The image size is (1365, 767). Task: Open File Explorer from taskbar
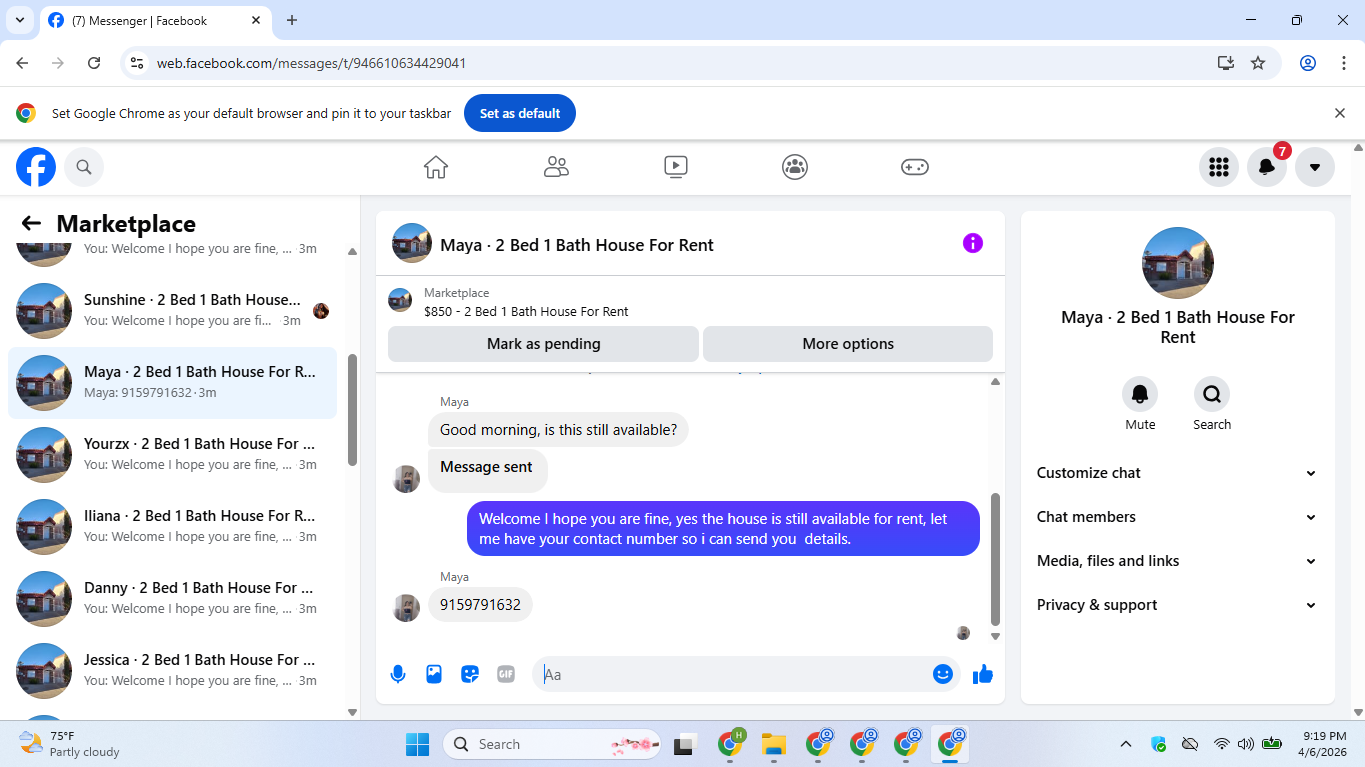tap(774, 744)
